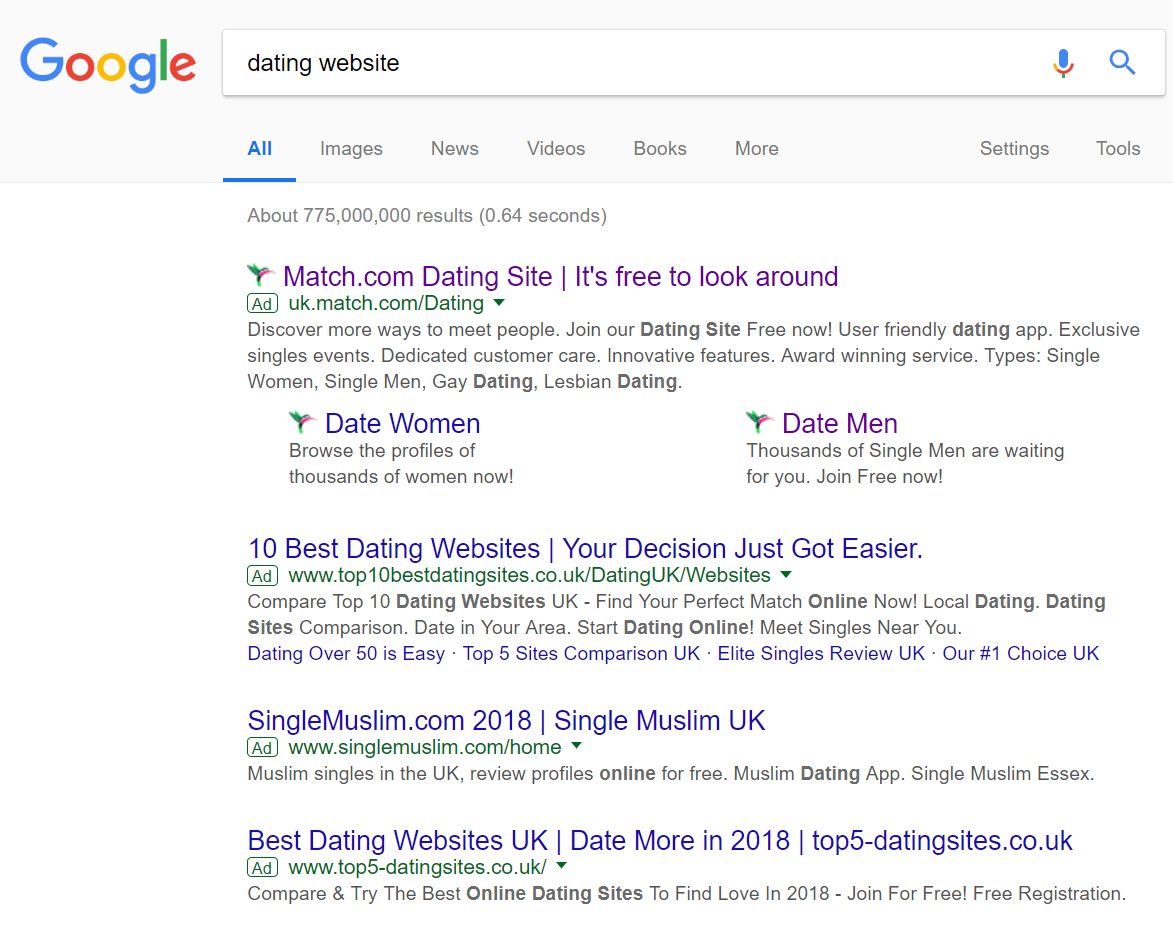Click Discover more ways to meet people description
This screenshot has width=1173, height=927.
point(693,355)
